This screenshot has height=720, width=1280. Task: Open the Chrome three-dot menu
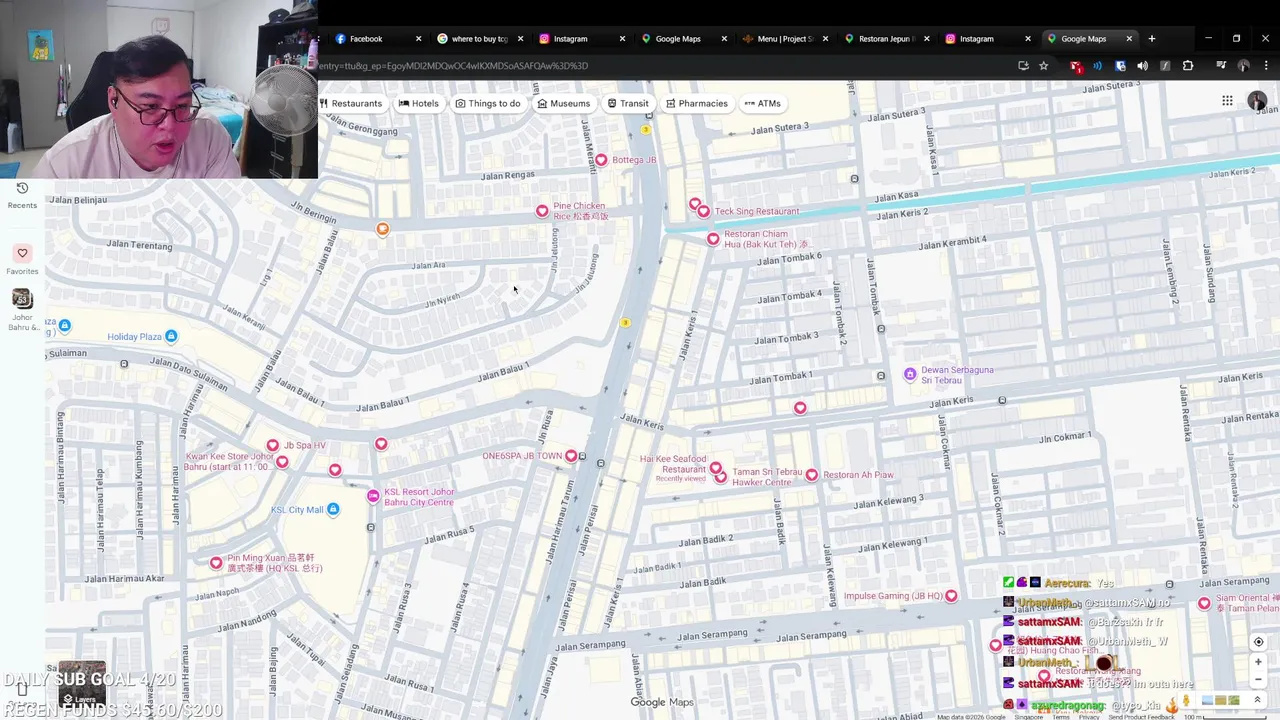(x=1265, y=66)
